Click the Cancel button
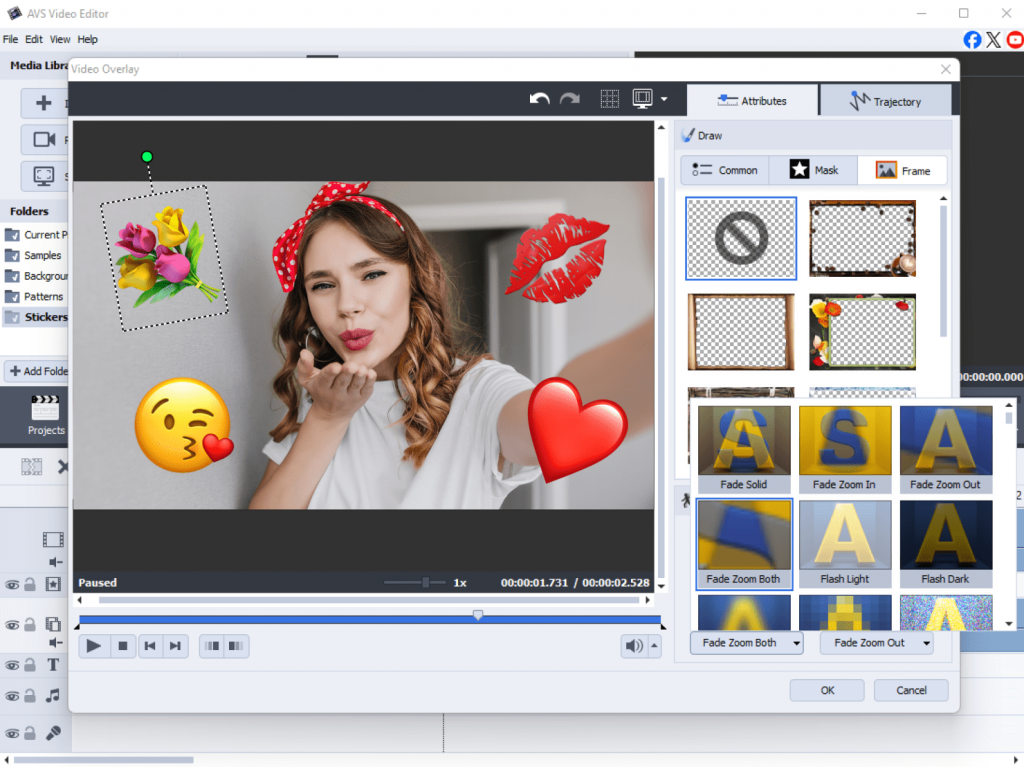 pos(911,690)
